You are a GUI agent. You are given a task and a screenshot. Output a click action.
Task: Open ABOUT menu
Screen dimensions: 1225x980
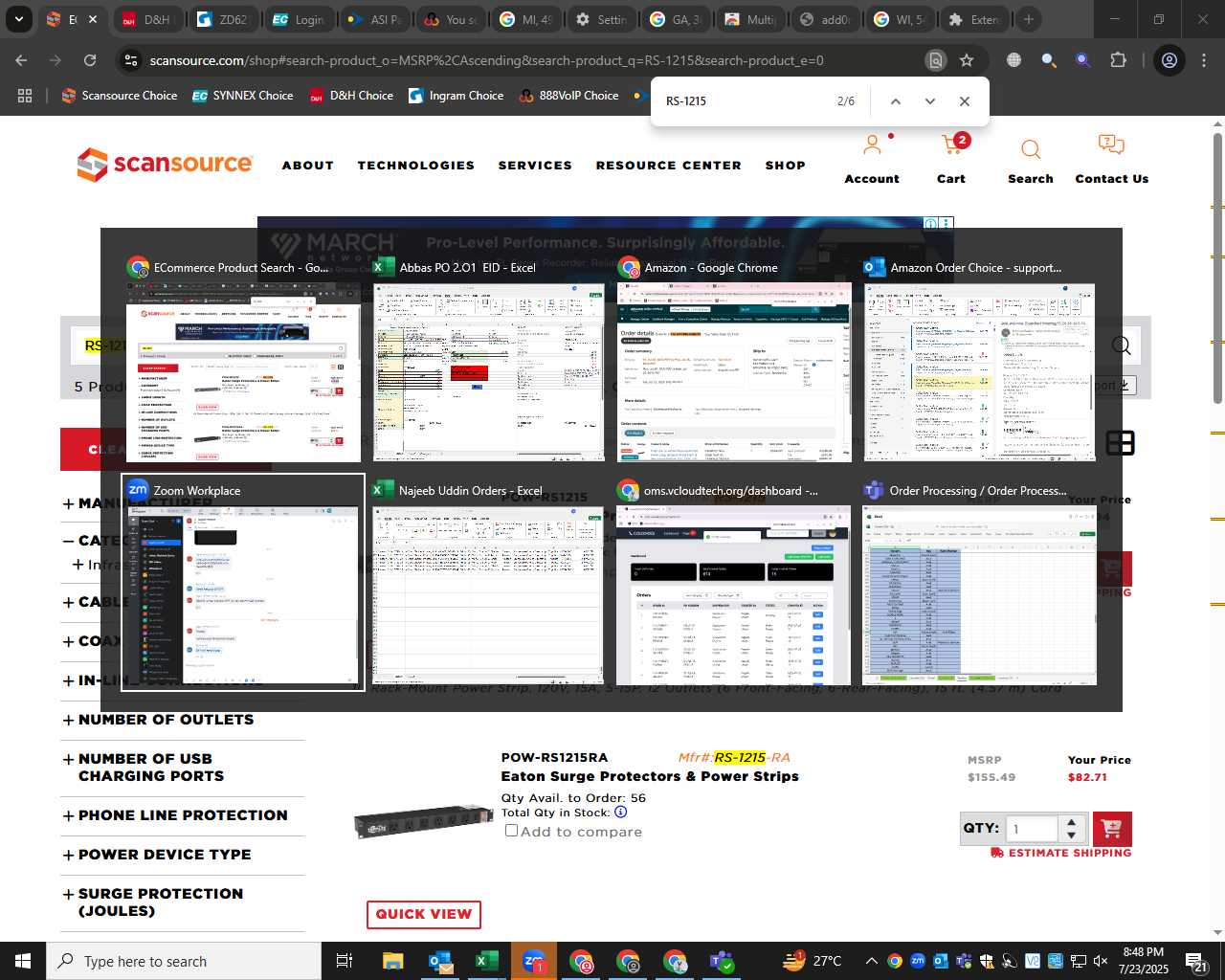tap(308, 166)
